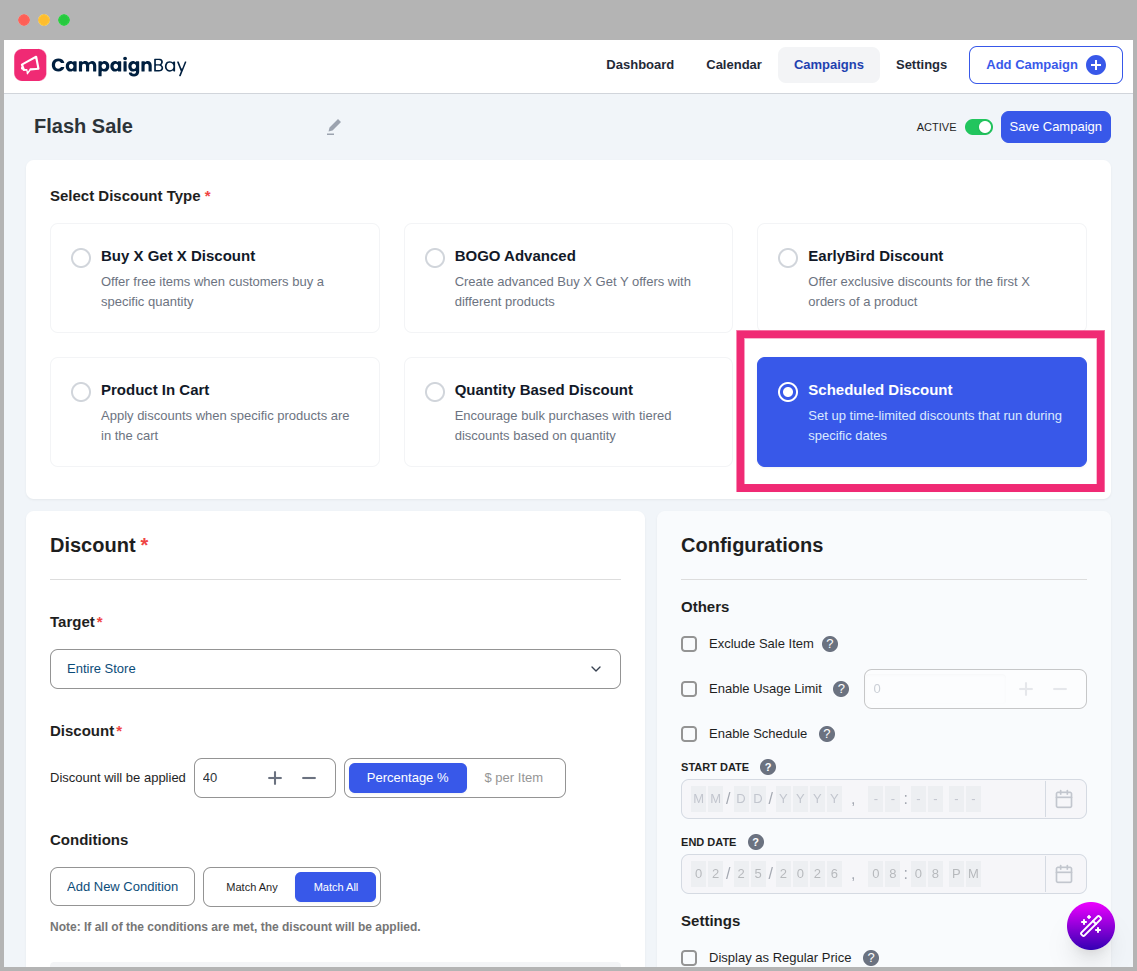
Task: Click the help icon next to Exclude Sale Item
Action: pyautogui.click(x=829, y=644)
